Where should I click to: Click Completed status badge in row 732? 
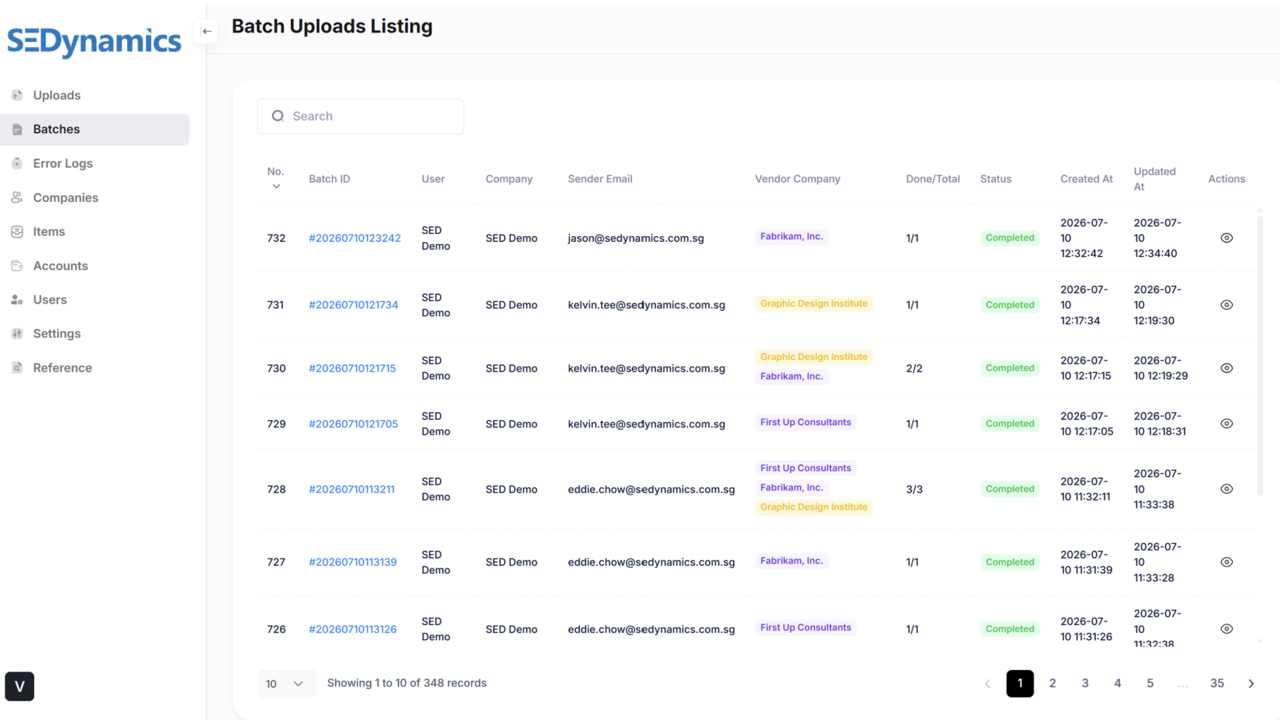pos(1010,238)
